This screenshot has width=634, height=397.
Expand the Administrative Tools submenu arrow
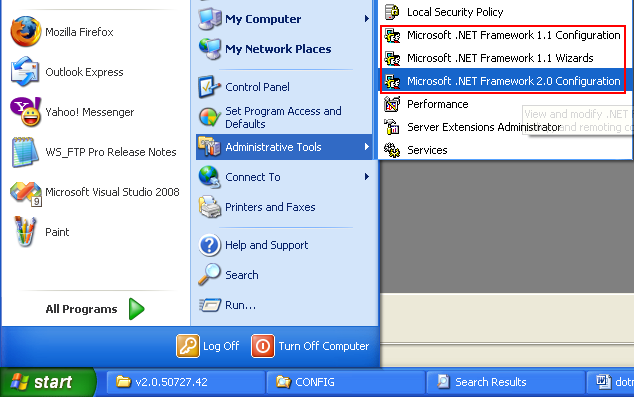click(367, 147)
